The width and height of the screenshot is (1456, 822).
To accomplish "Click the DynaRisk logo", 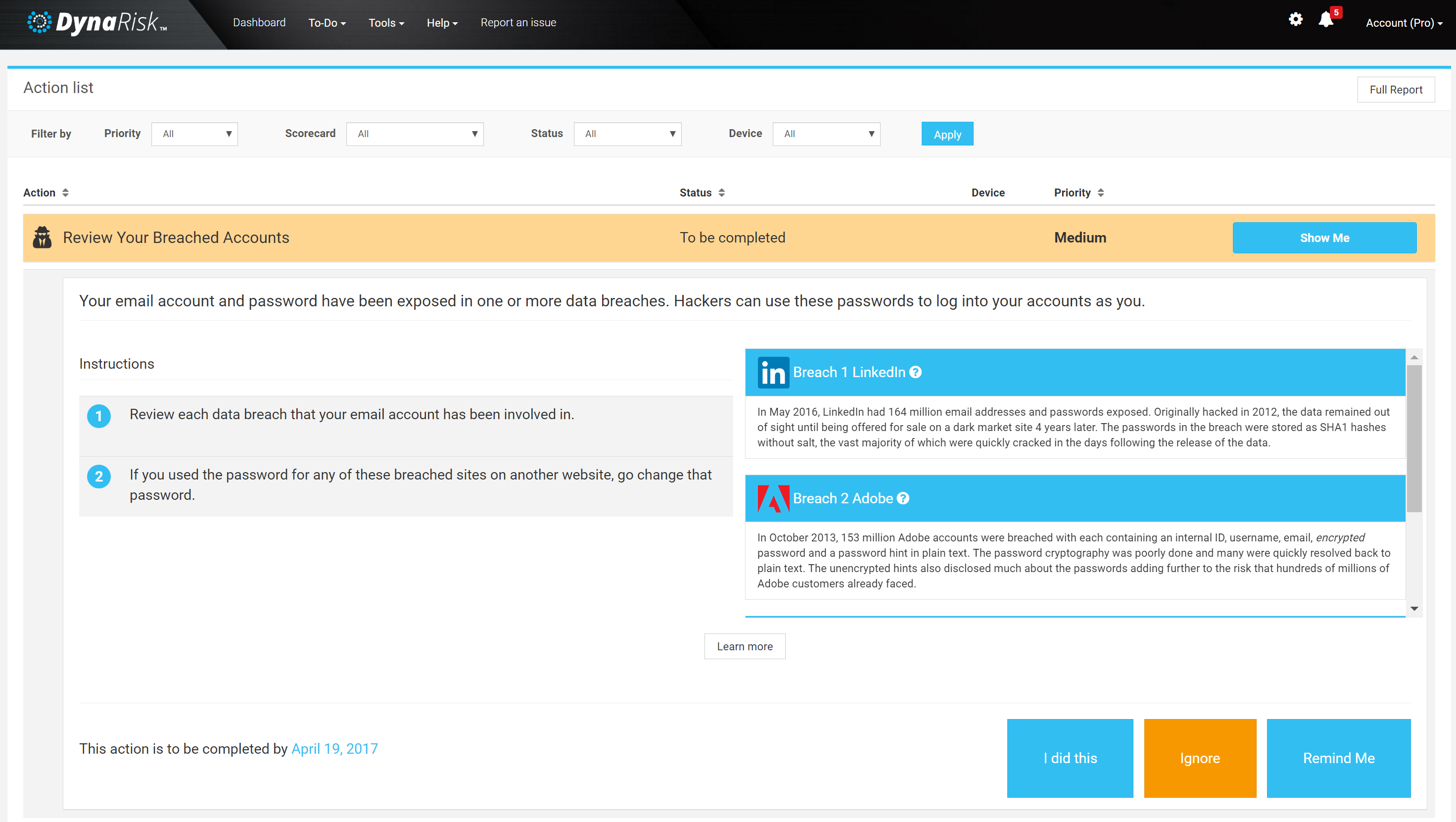I will 97,23.
